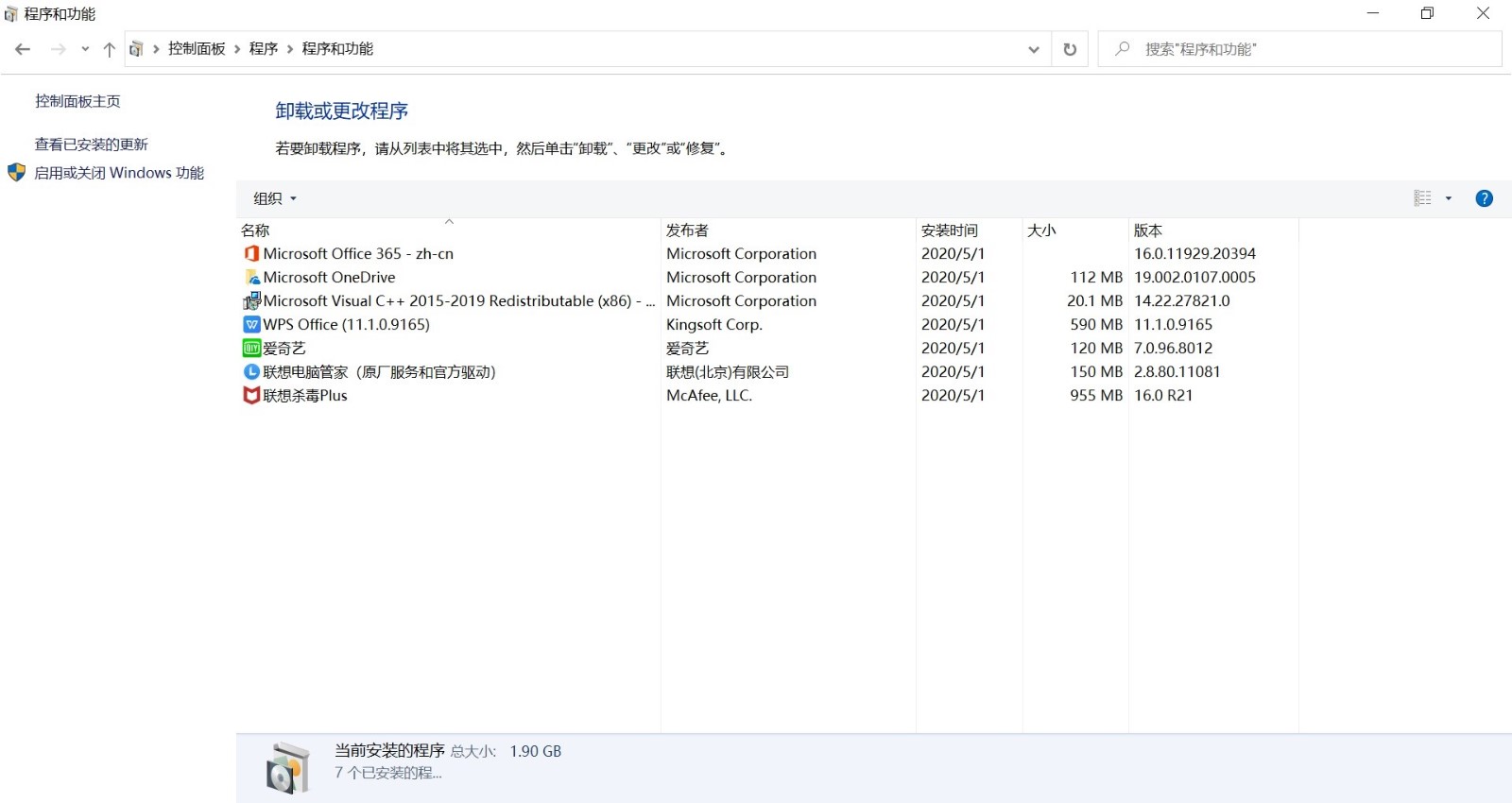Click the 955 MB size value
Screen dimensions: 1512x803
click(x=1096, y=395)
